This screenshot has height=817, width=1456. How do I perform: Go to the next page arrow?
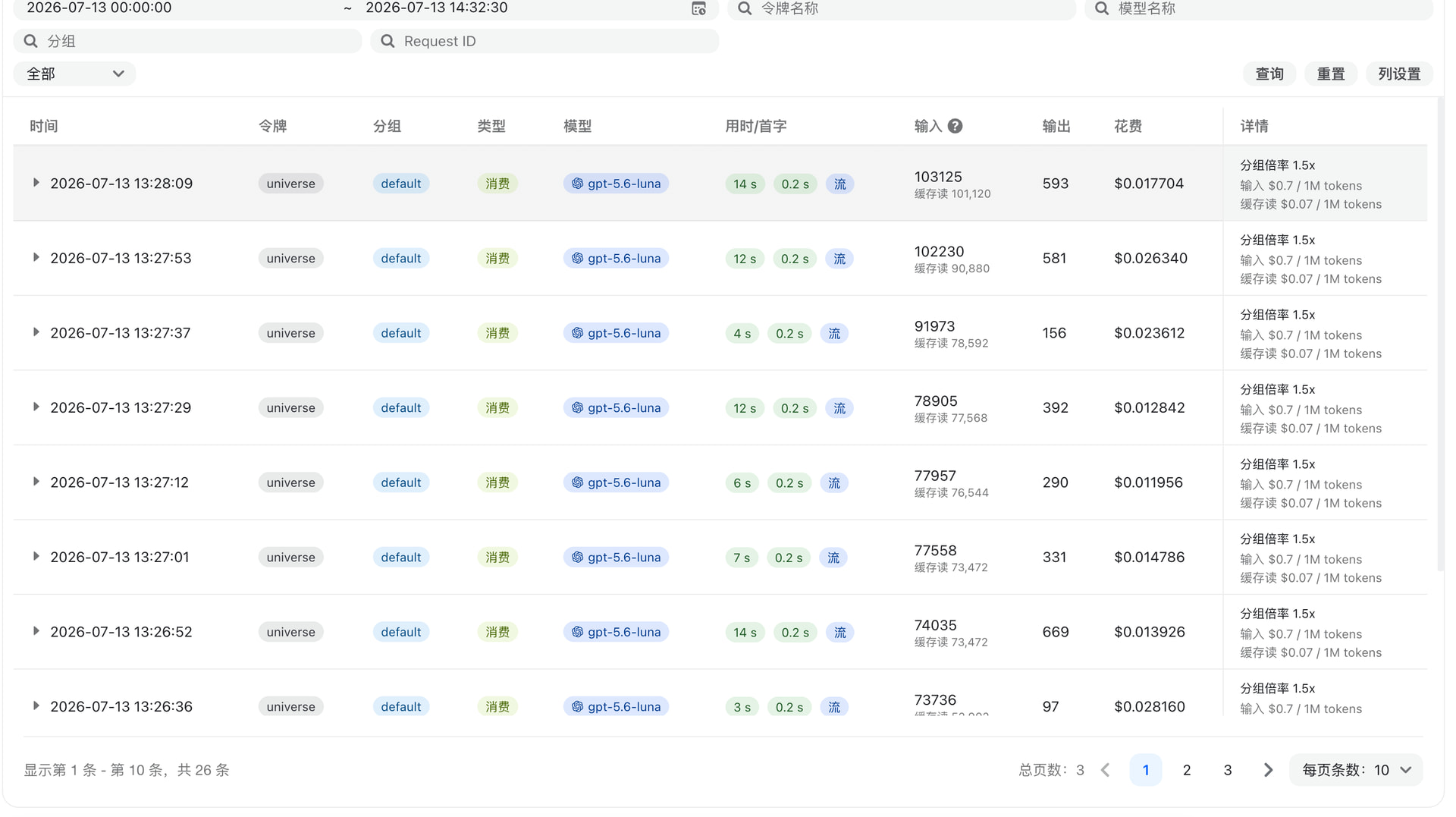1268,770
